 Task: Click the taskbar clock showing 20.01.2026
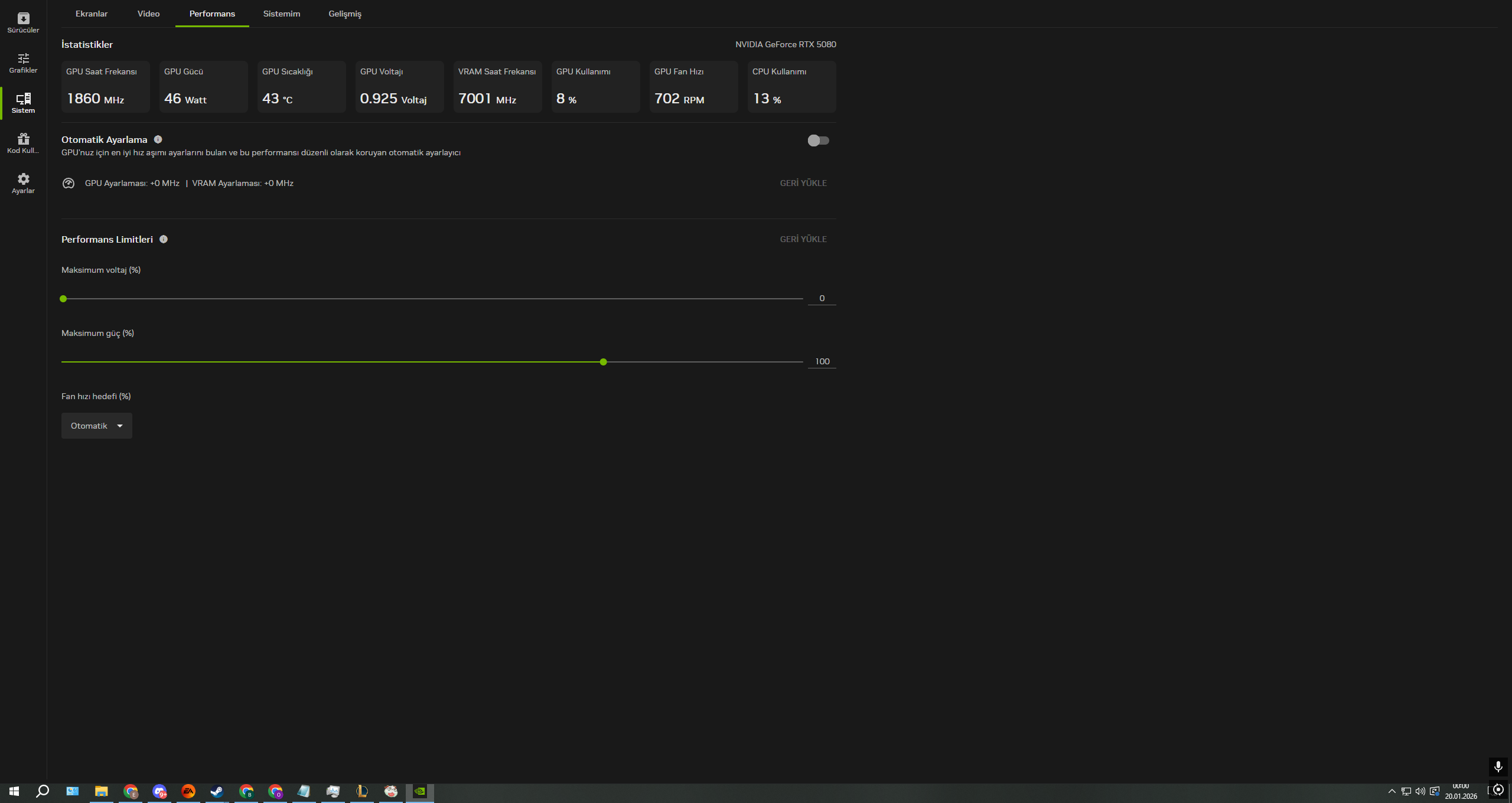pos(1461,791)
